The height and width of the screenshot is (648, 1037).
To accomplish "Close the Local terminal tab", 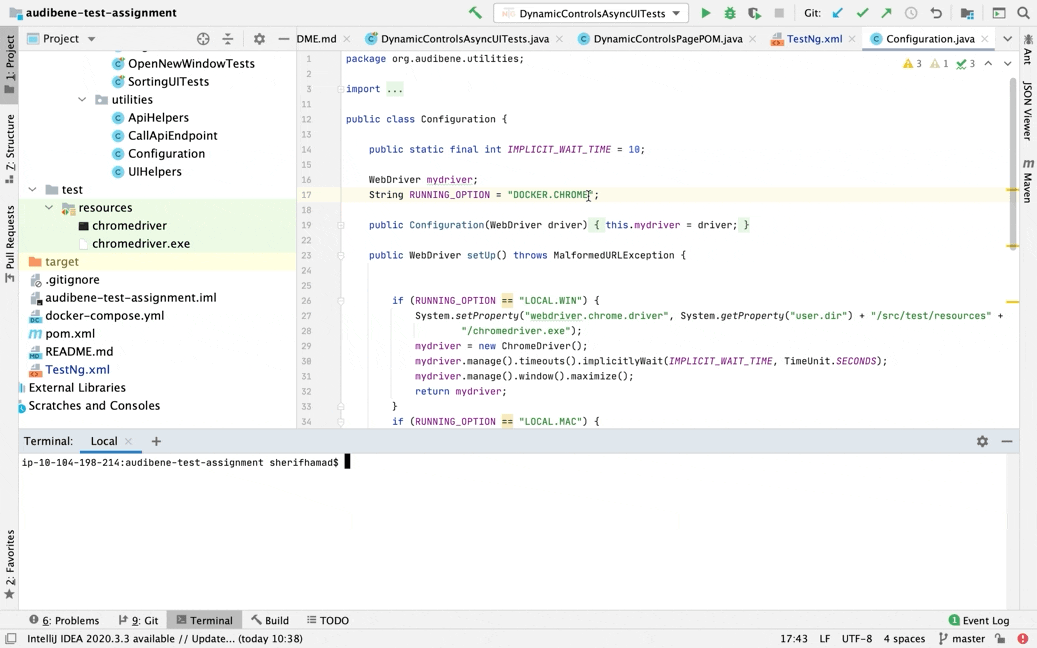I will (129, 441).
